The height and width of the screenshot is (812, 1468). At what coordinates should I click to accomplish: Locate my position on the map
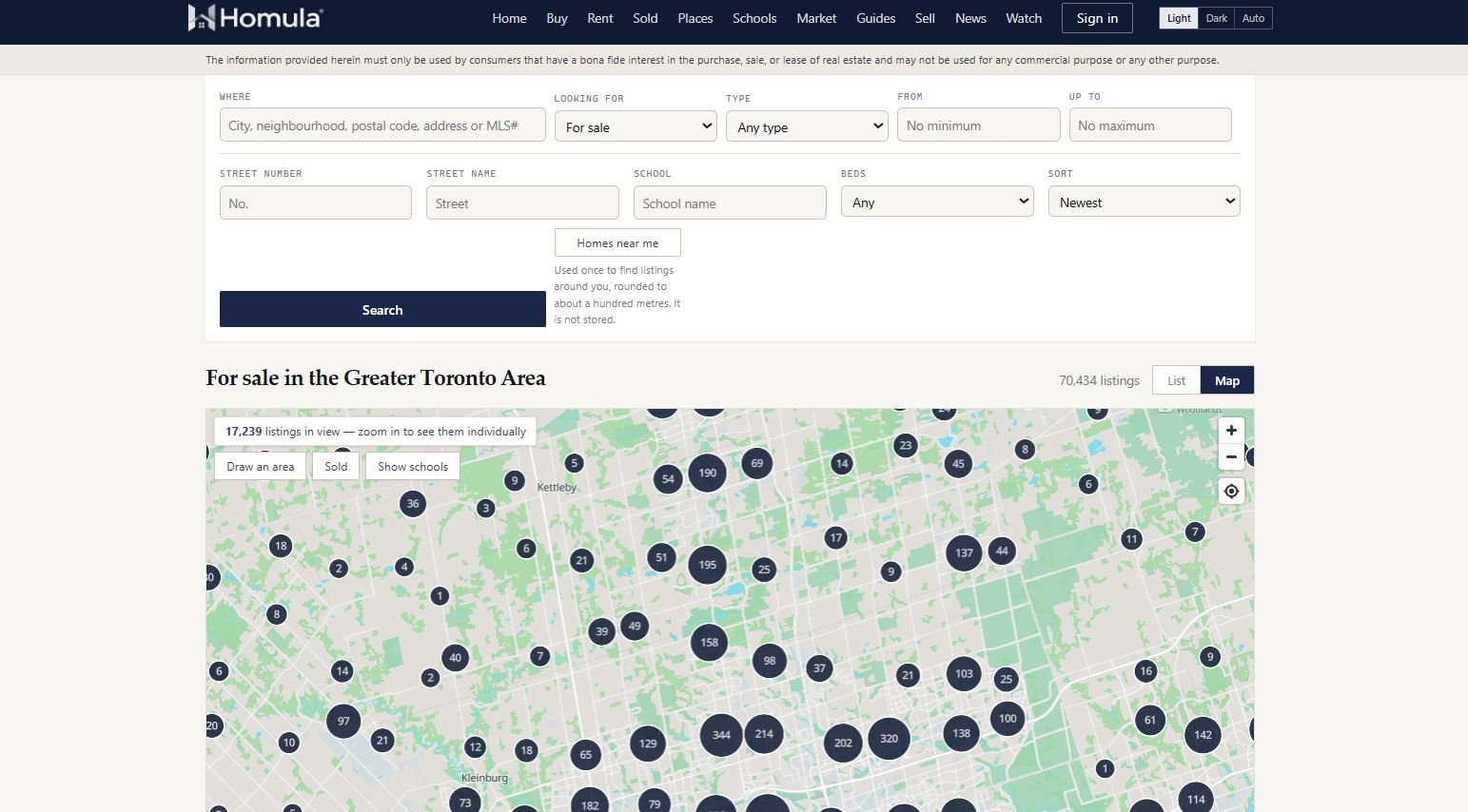pos(1231,491)
